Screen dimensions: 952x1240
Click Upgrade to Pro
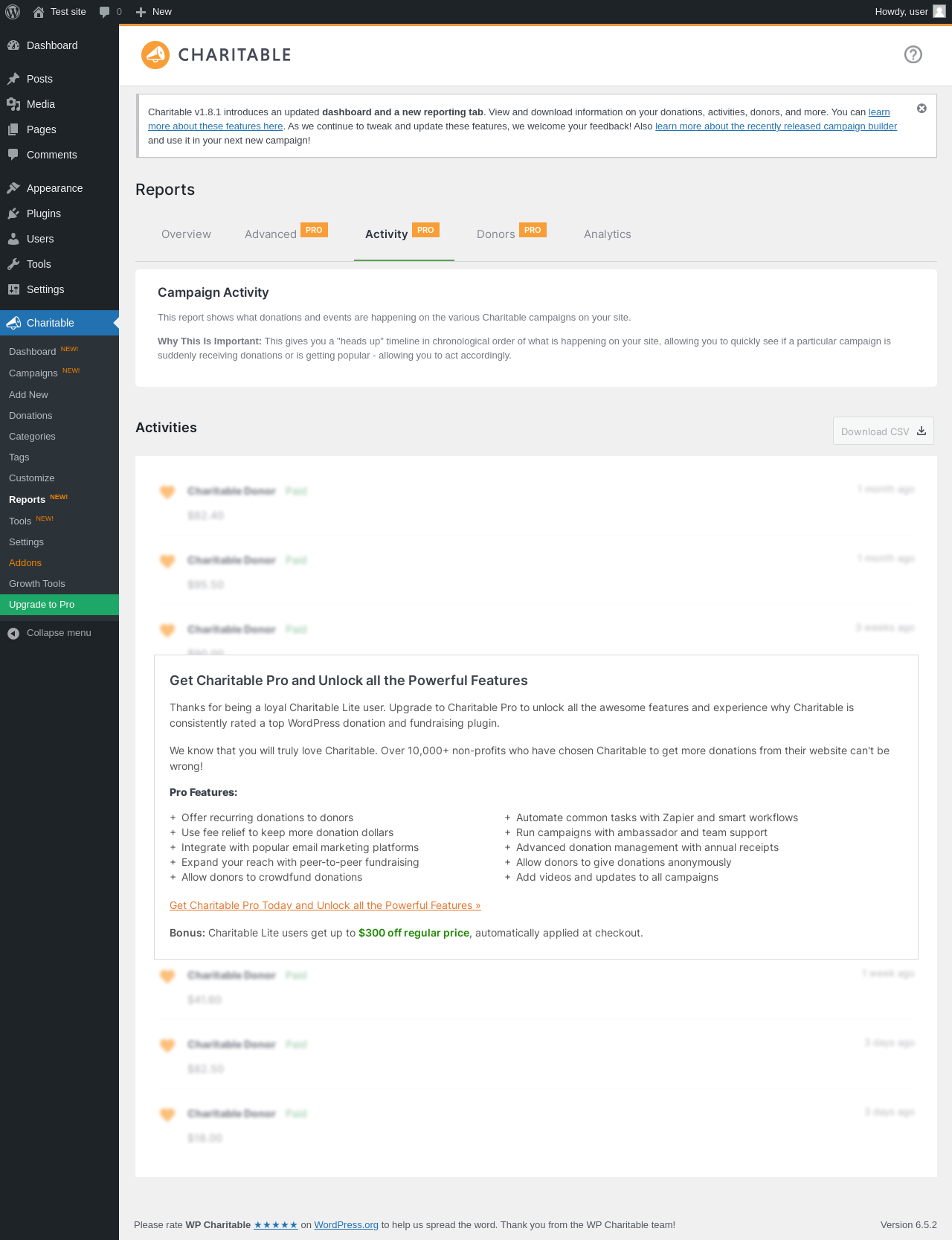(59, 605)
